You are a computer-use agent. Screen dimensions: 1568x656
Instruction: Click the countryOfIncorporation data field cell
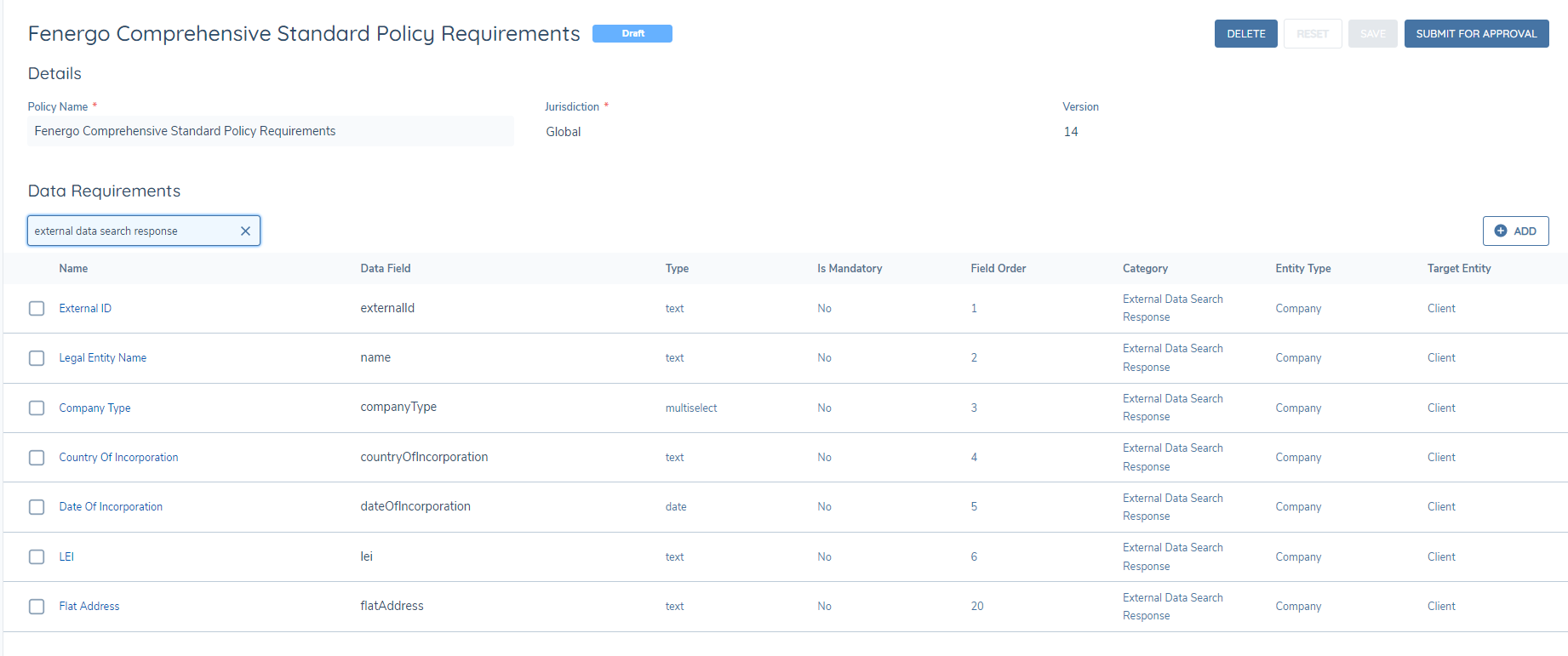click(424, 457)
